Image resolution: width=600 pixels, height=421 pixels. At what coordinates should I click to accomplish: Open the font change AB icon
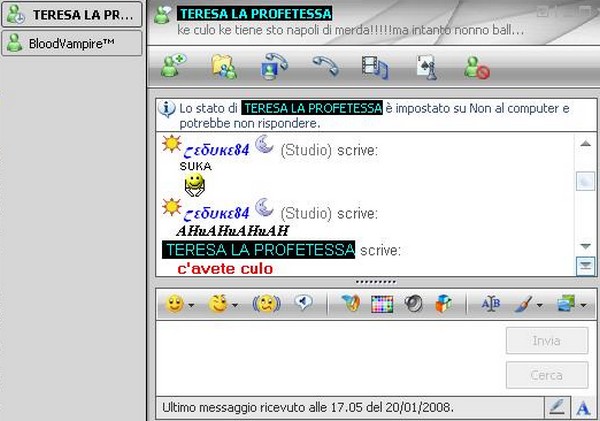click(491, 304)
